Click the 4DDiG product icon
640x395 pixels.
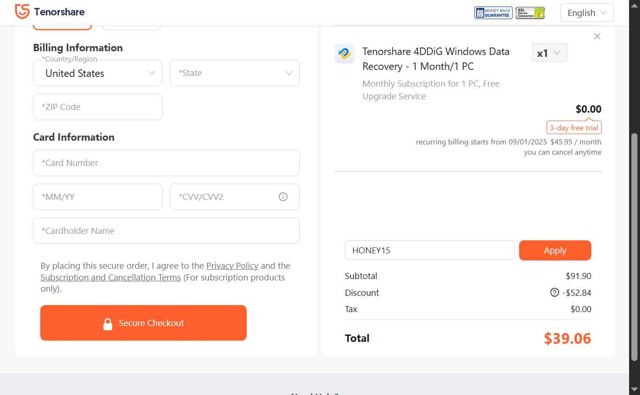click(344, 54)
